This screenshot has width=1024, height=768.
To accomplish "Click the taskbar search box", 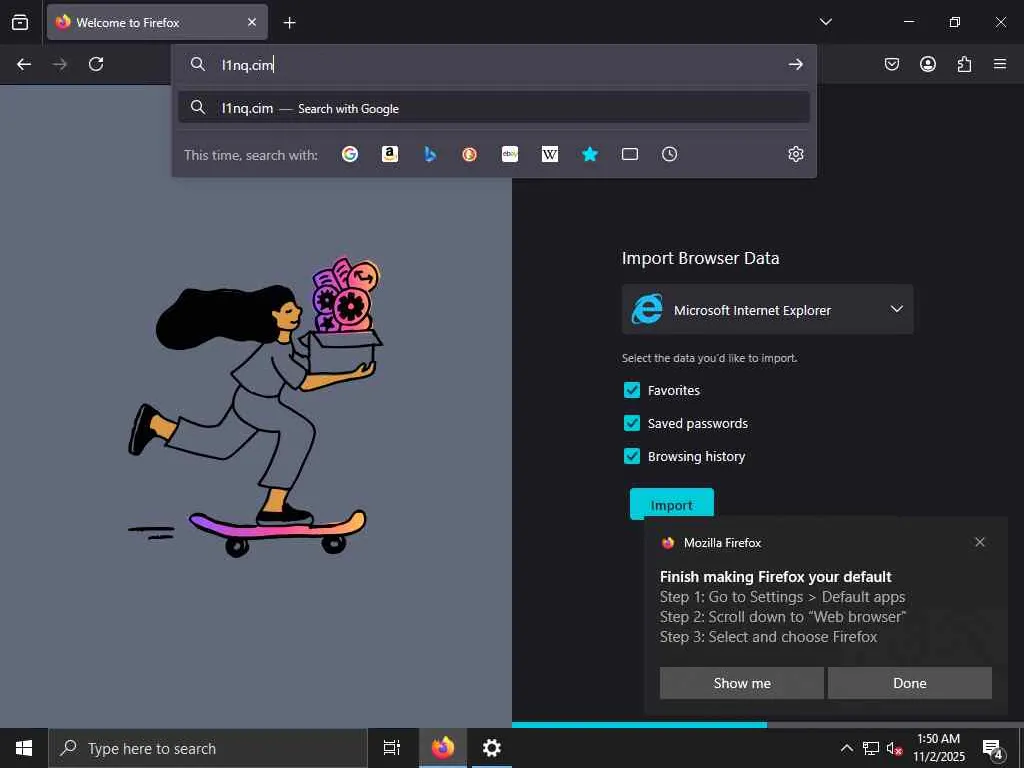I will (x=208, y=748).
